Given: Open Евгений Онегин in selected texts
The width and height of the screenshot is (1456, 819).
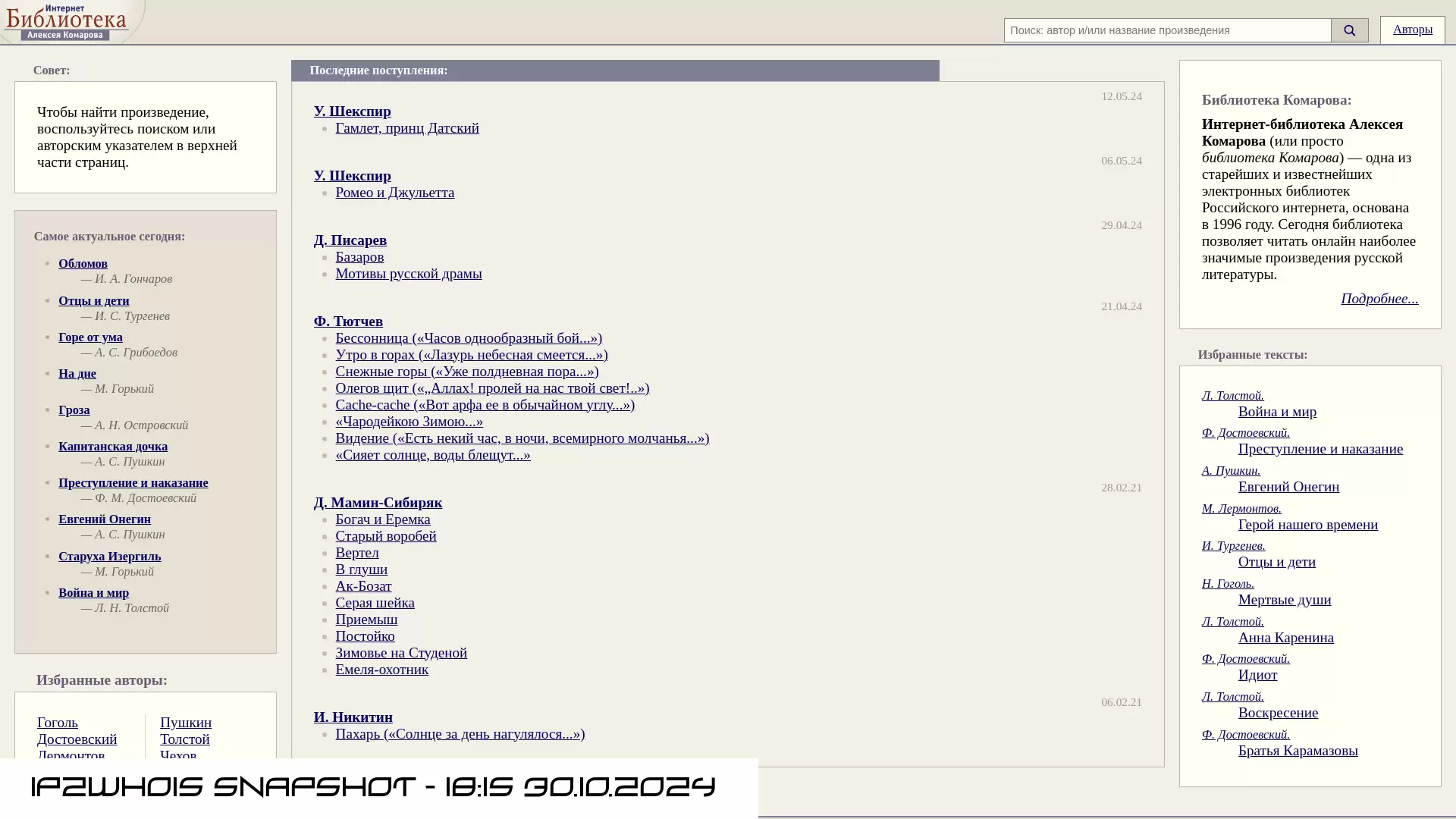Looking at the screenshot, I should click(1288, 487).
